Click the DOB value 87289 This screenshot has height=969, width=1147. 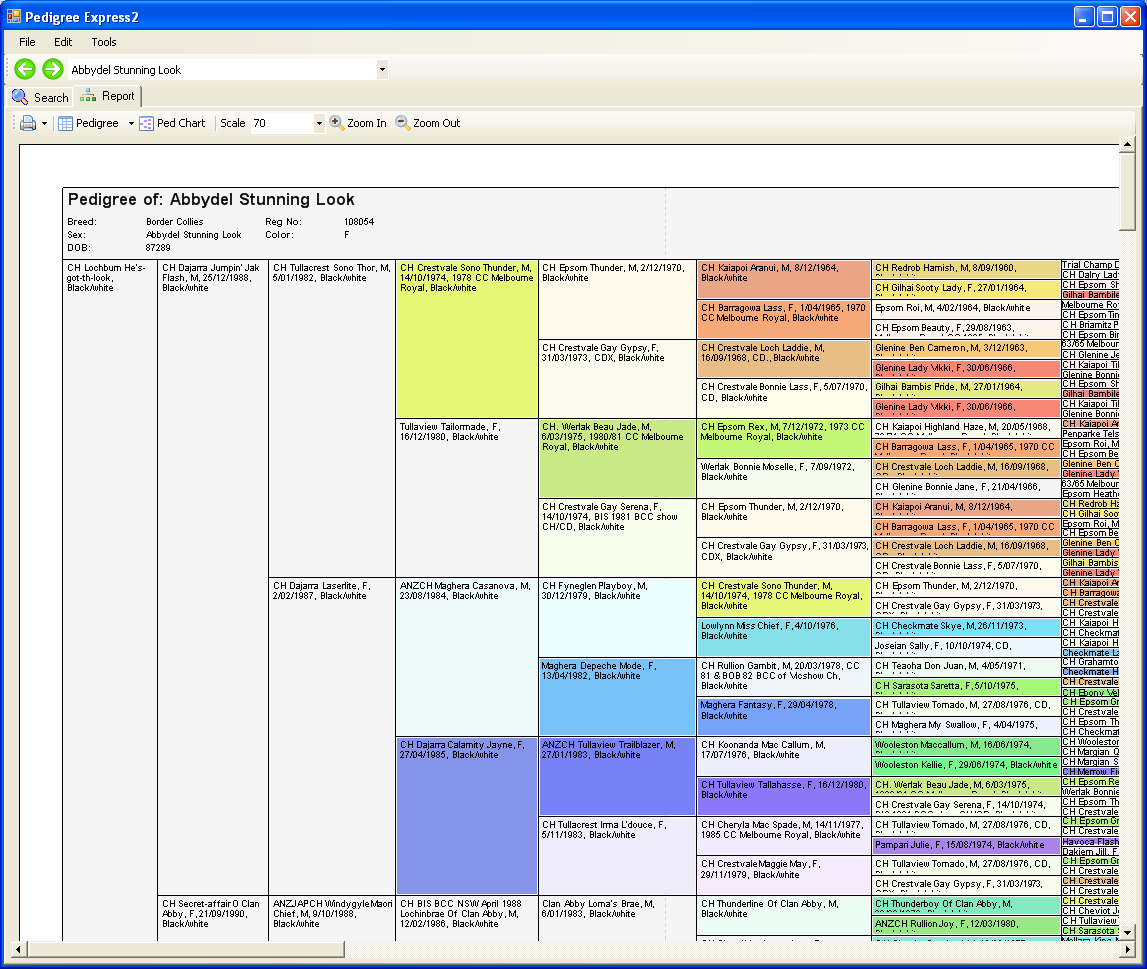click(x=158, y=248)
